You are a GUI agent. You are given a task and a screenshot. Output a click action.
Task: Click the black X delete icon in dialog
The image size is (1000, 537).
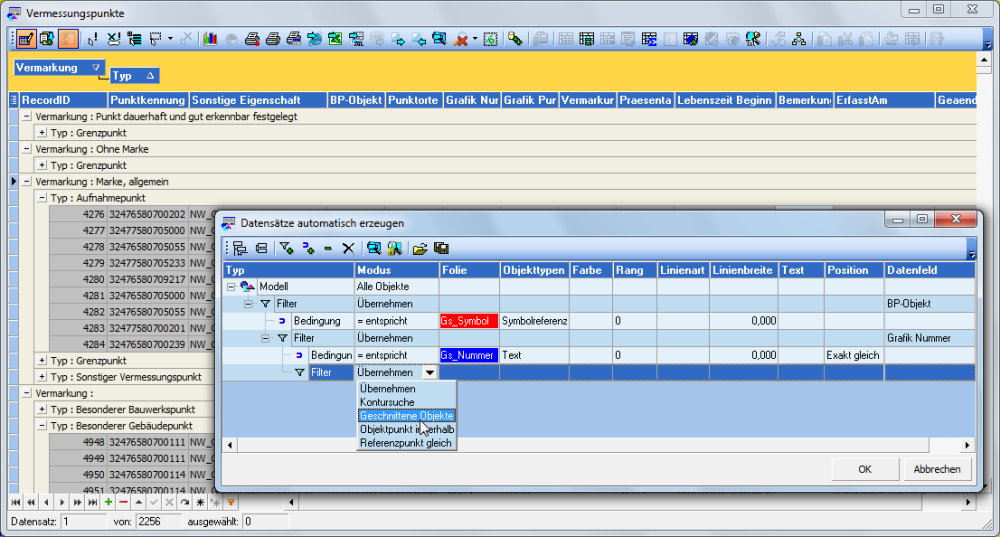point(348,248)
